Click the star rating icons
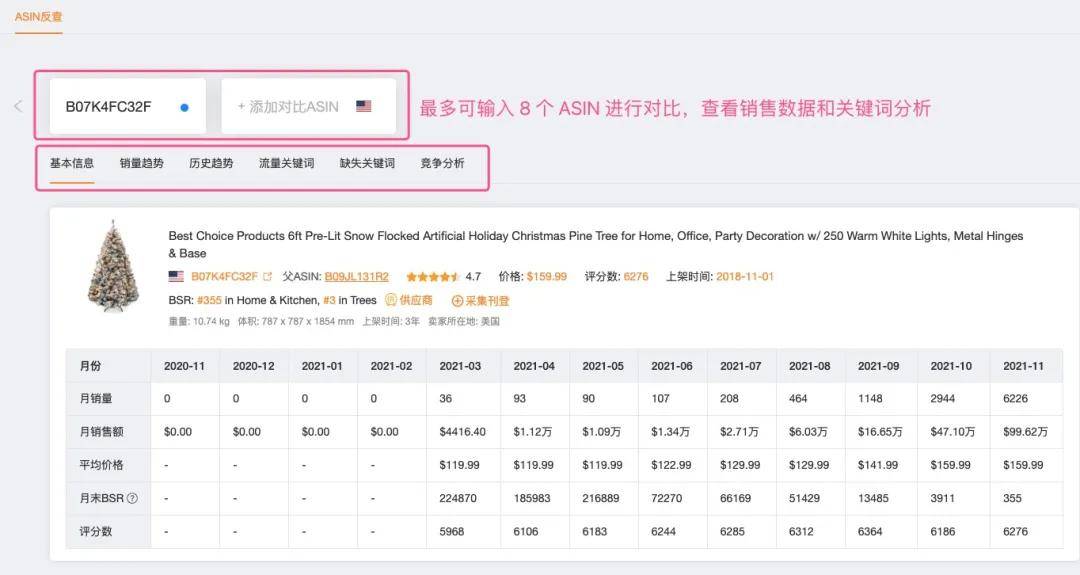The width and height of the screenshot is (1080, 575). click(432, 277)
